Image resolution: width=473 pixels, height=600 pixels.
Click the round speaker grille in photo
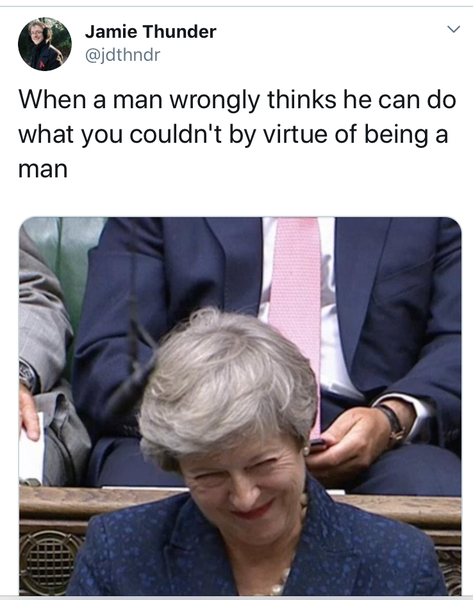[x=49, y=560]
